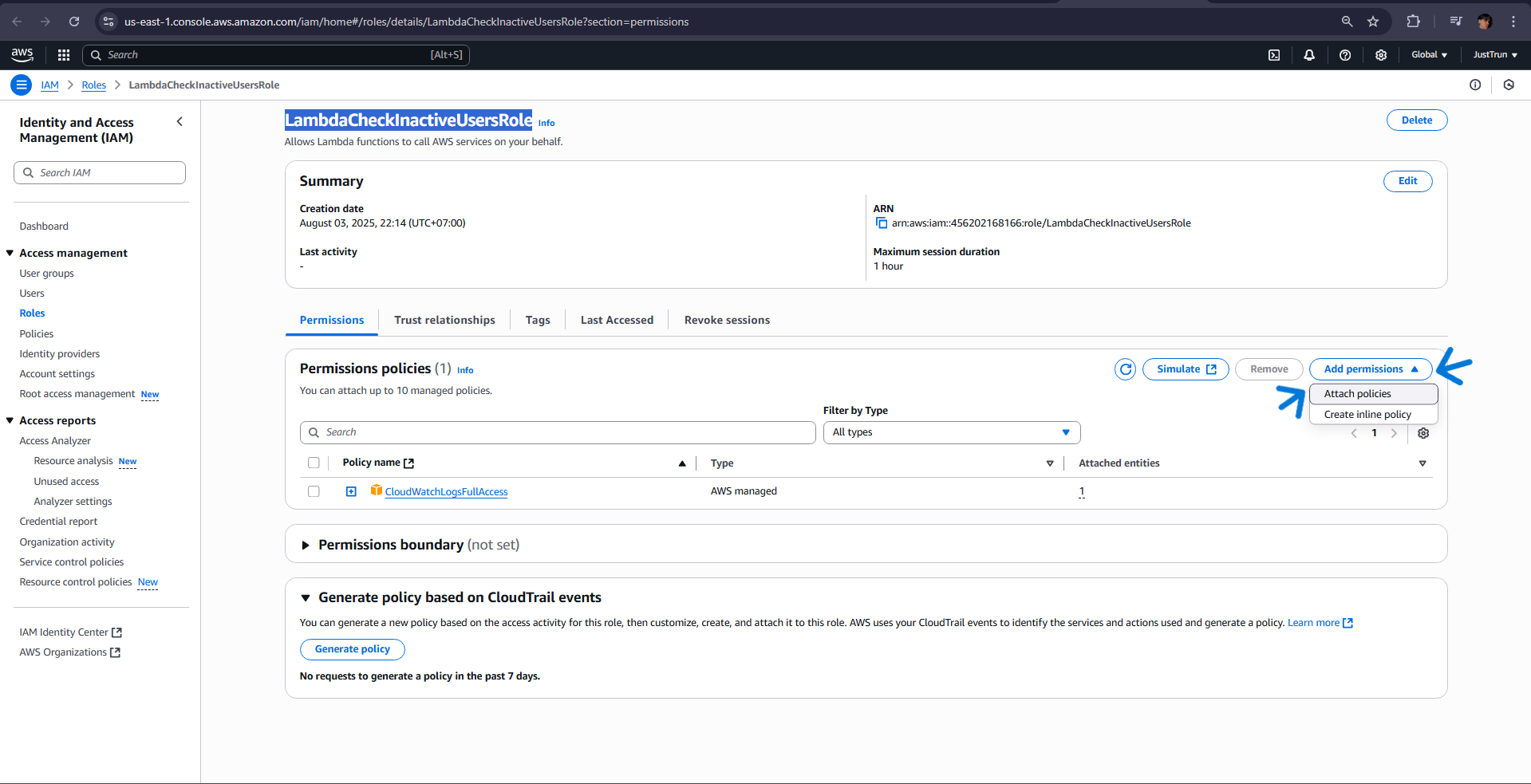Image resolution: width=1531 pixels, height=784 pixels.
Task: Go to the next policies page
Action: click(1394, 433)
